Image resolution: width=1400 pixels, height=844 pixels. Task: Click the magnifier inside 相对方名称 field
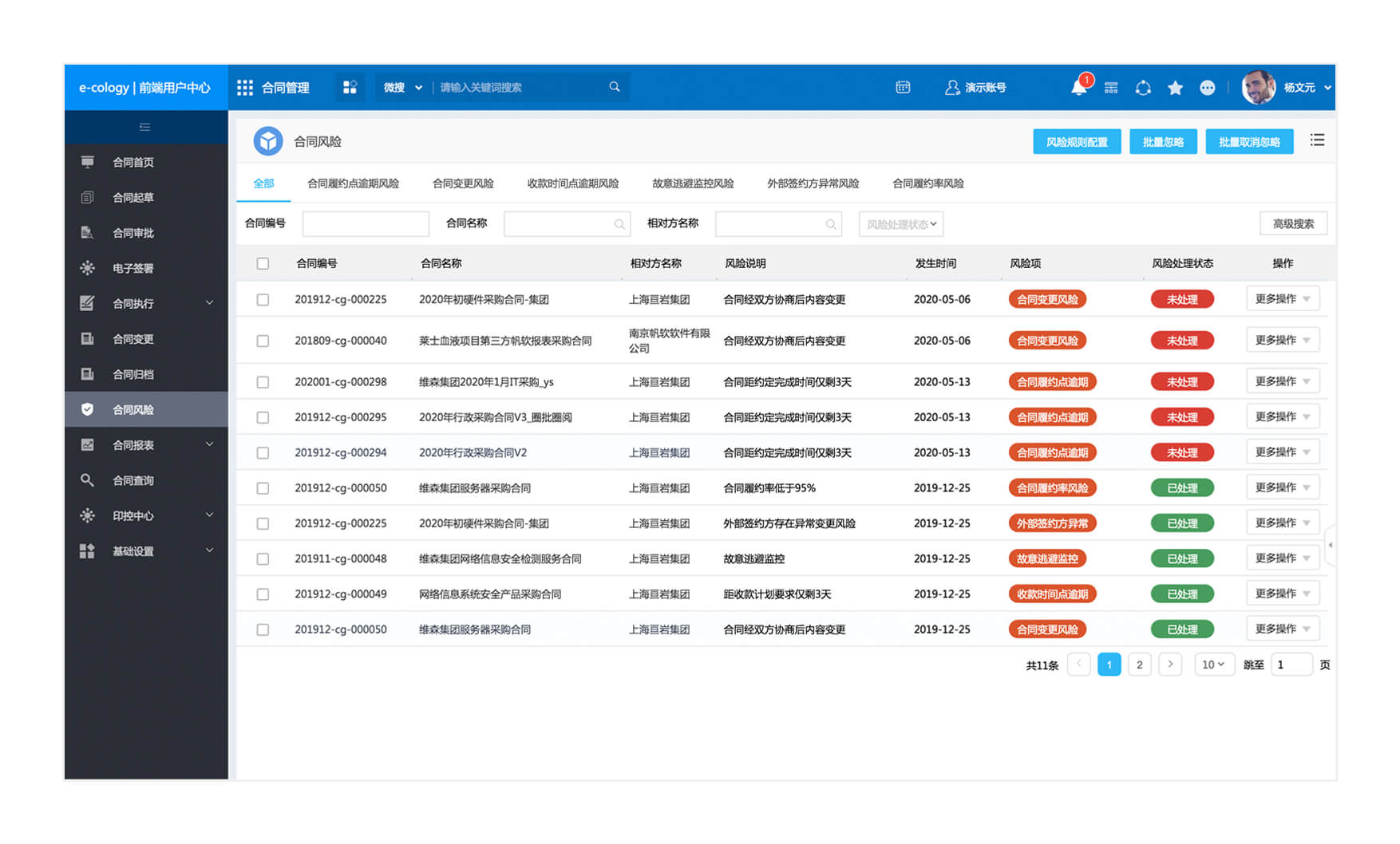pyautogui.click(x=831, y=224)
